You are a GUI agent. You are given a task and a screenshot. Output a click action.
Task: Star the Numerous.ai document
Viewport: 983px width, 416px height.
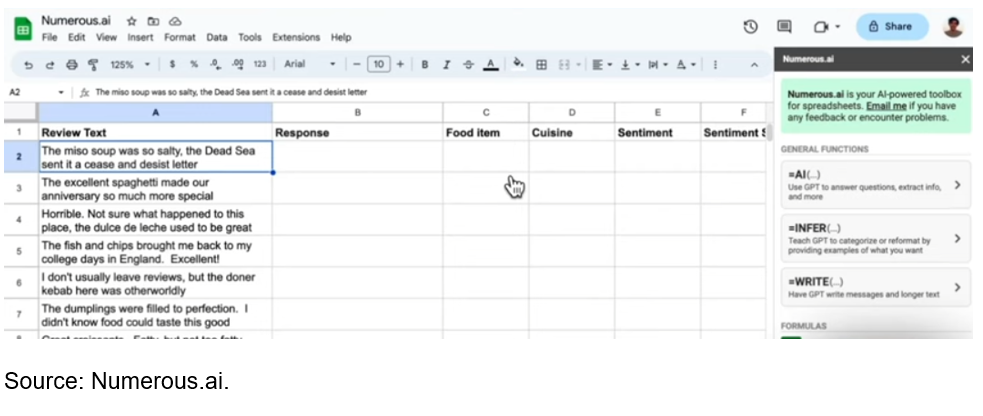tap(132, 20)
